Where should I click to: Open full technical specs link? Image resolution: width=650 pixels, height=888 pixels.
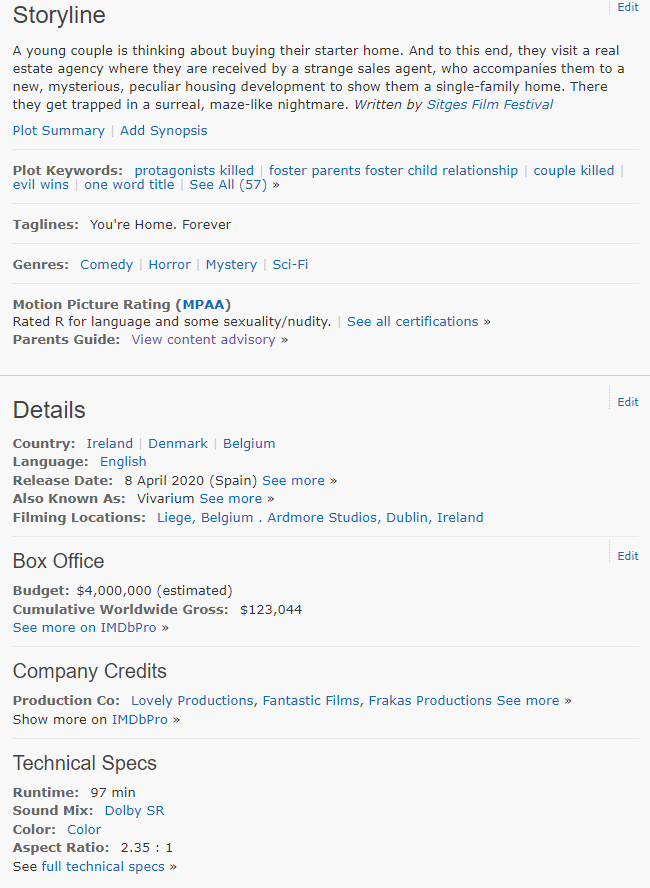coord(103,866)
